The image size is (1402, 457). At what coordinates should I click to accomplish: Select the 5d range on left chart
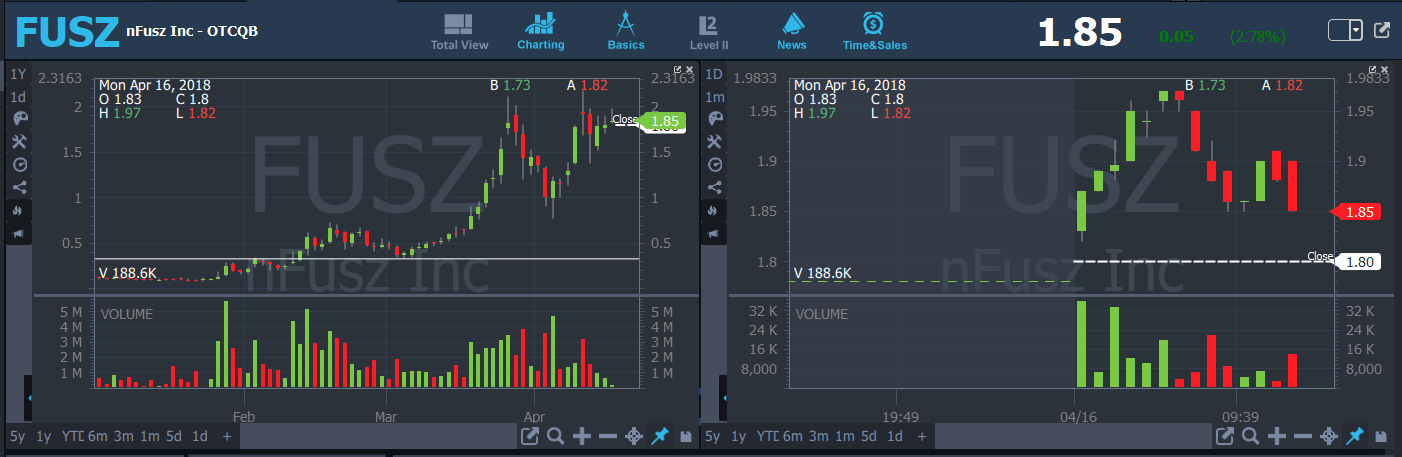click(x=174, y=436)
